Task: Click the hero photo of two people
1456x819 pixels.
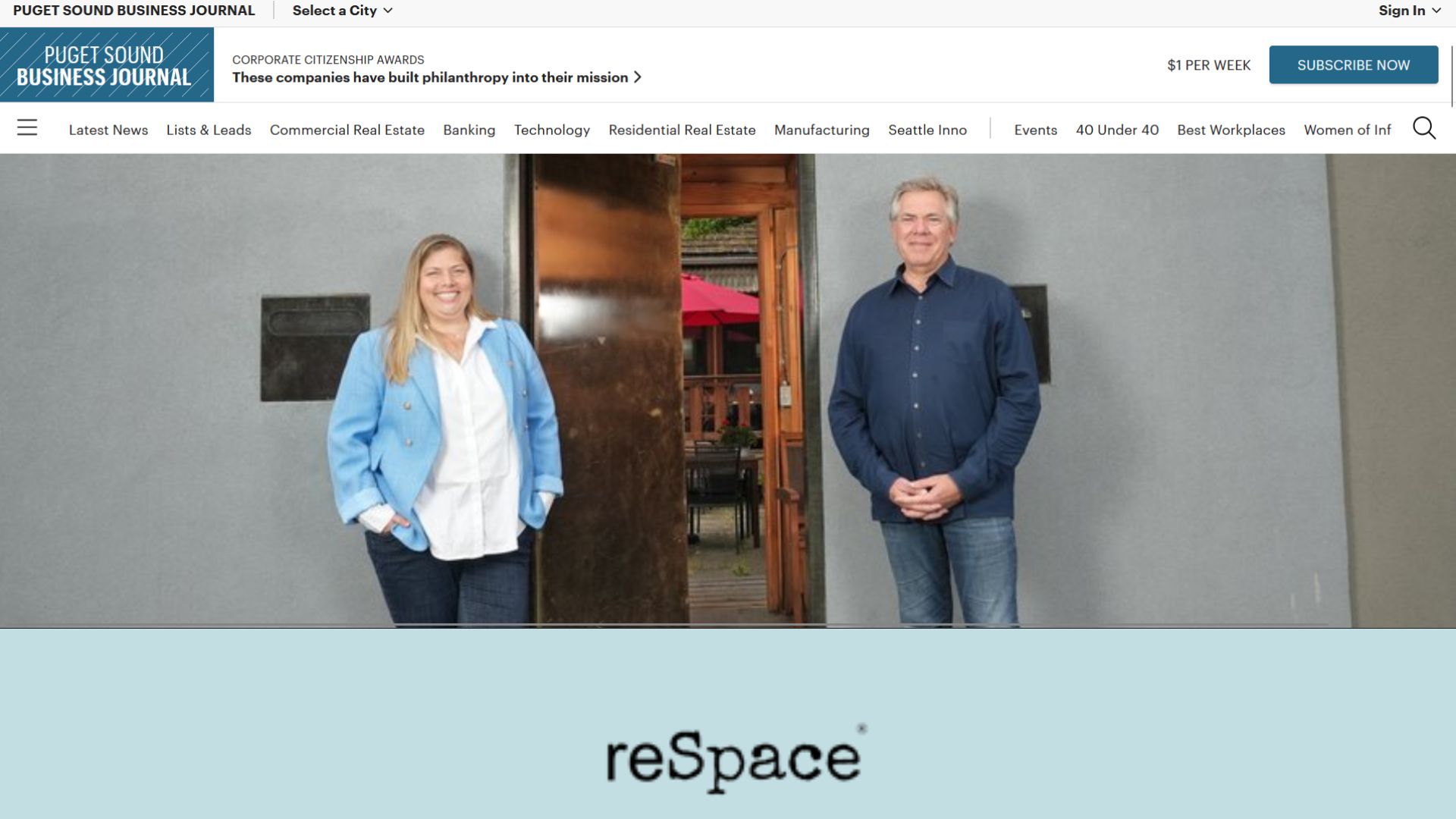Action: coord(728,391)
